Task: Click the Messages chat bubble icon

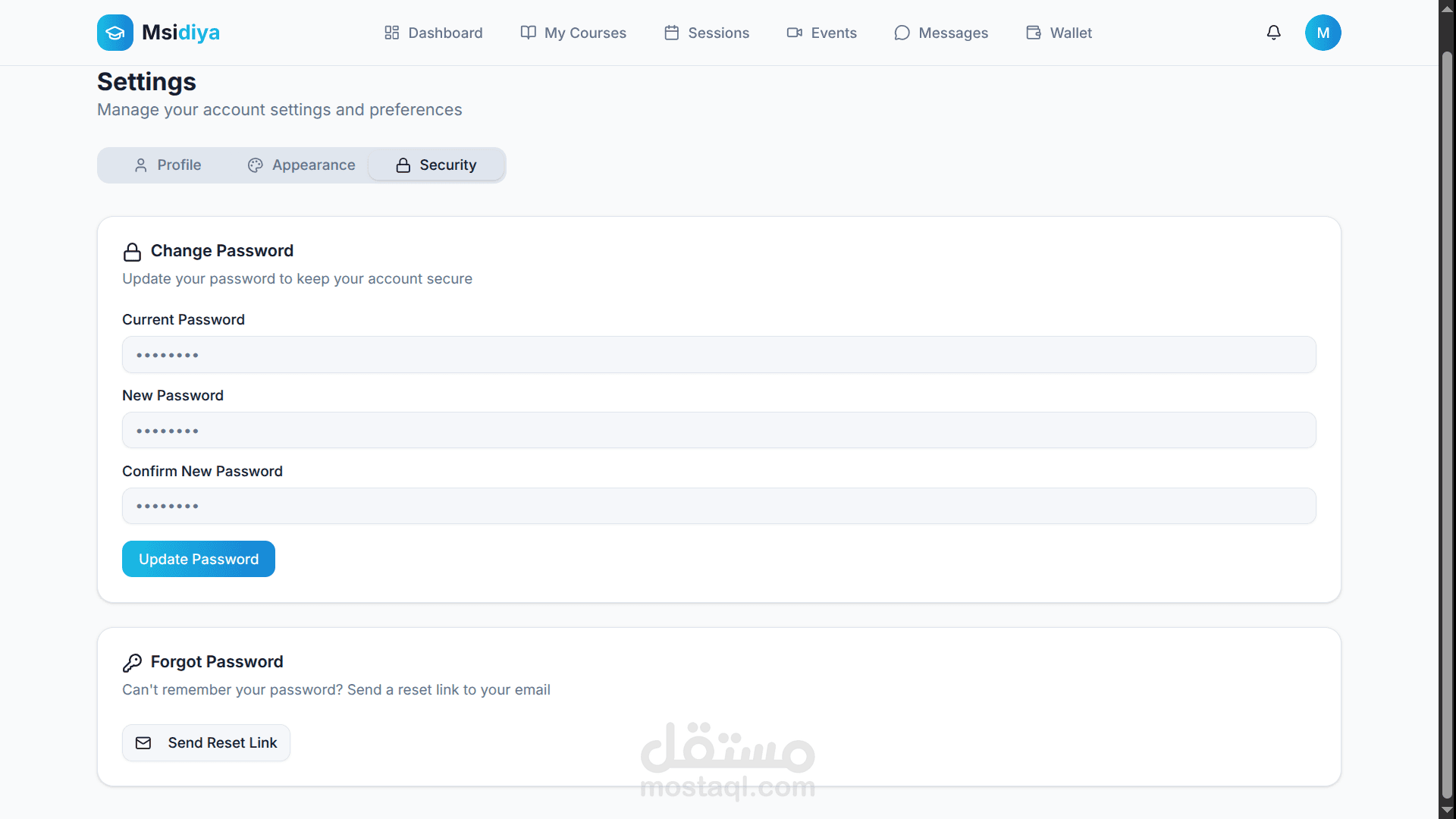Action: [x=902, y=33]
